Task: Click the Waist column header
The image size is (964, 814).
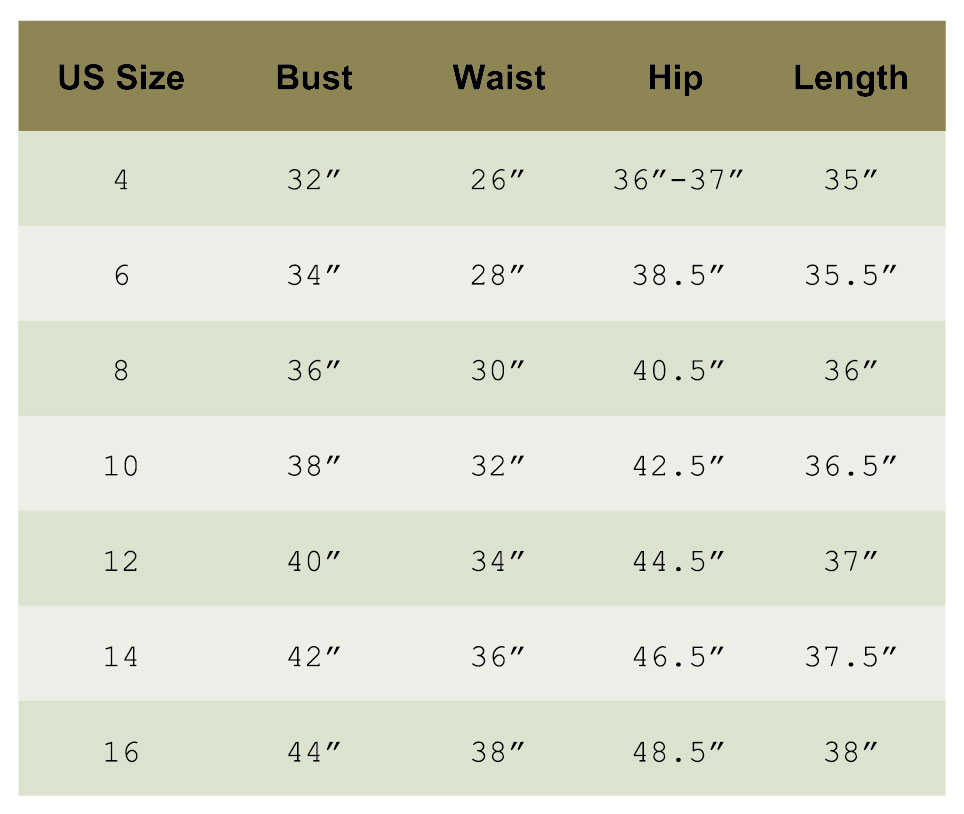Action: pyautogui.click(x=498, y=78)
